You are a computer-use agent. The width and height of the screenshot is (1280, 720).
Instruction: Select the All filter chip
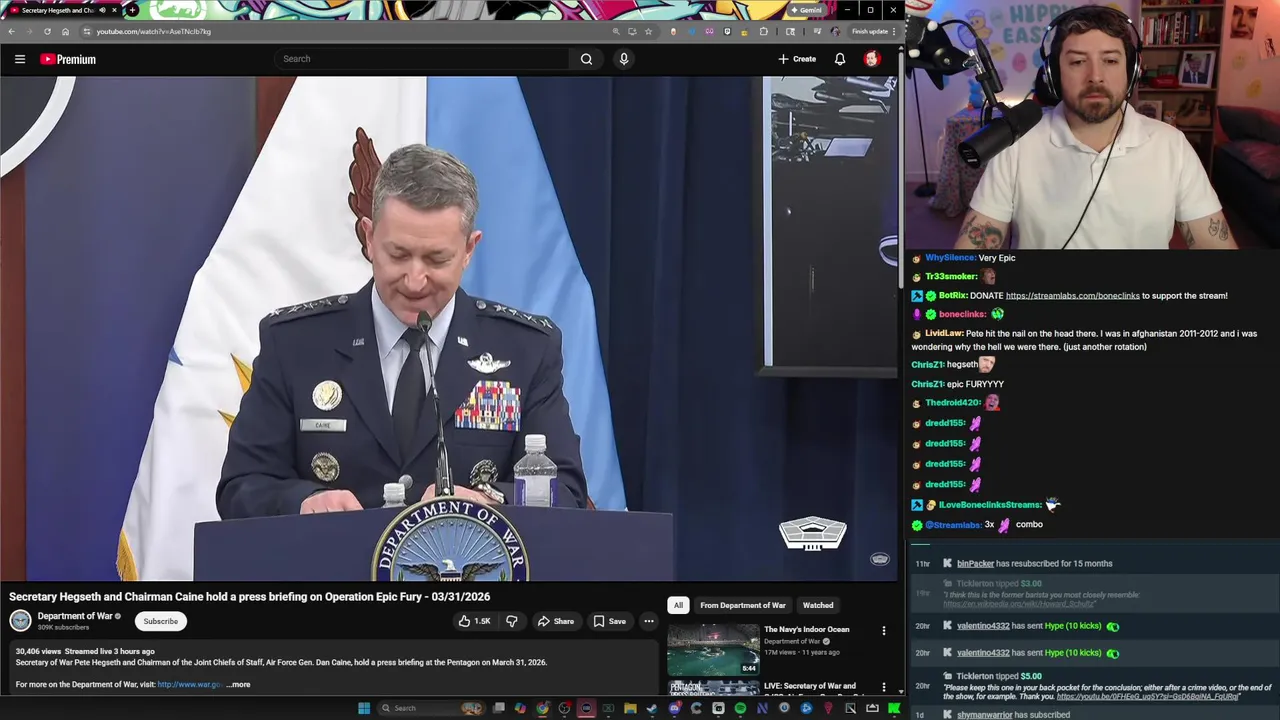pyautogui.click(x=678, y=605)
